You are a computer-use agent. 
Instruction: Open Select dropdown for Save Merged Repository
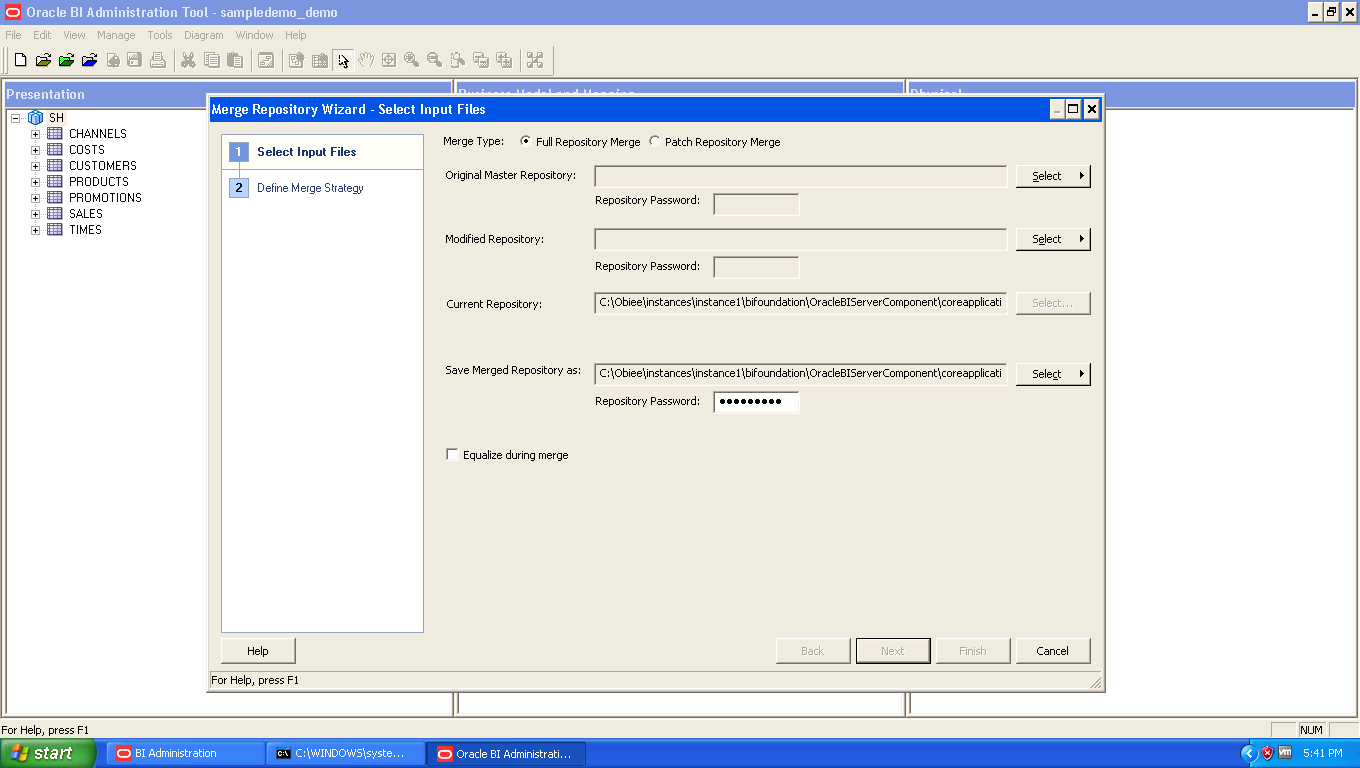[1053, 374]
